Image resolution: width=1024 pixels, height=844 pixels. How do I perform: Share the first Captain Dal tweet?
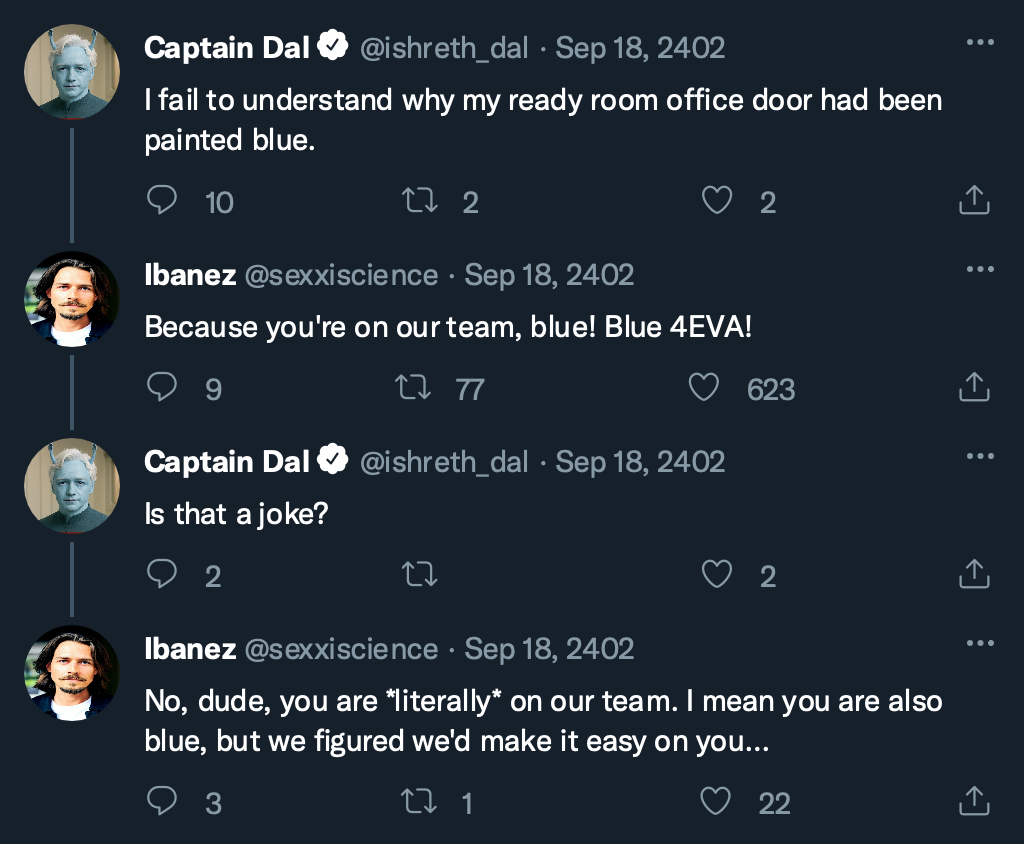(974, 201)
